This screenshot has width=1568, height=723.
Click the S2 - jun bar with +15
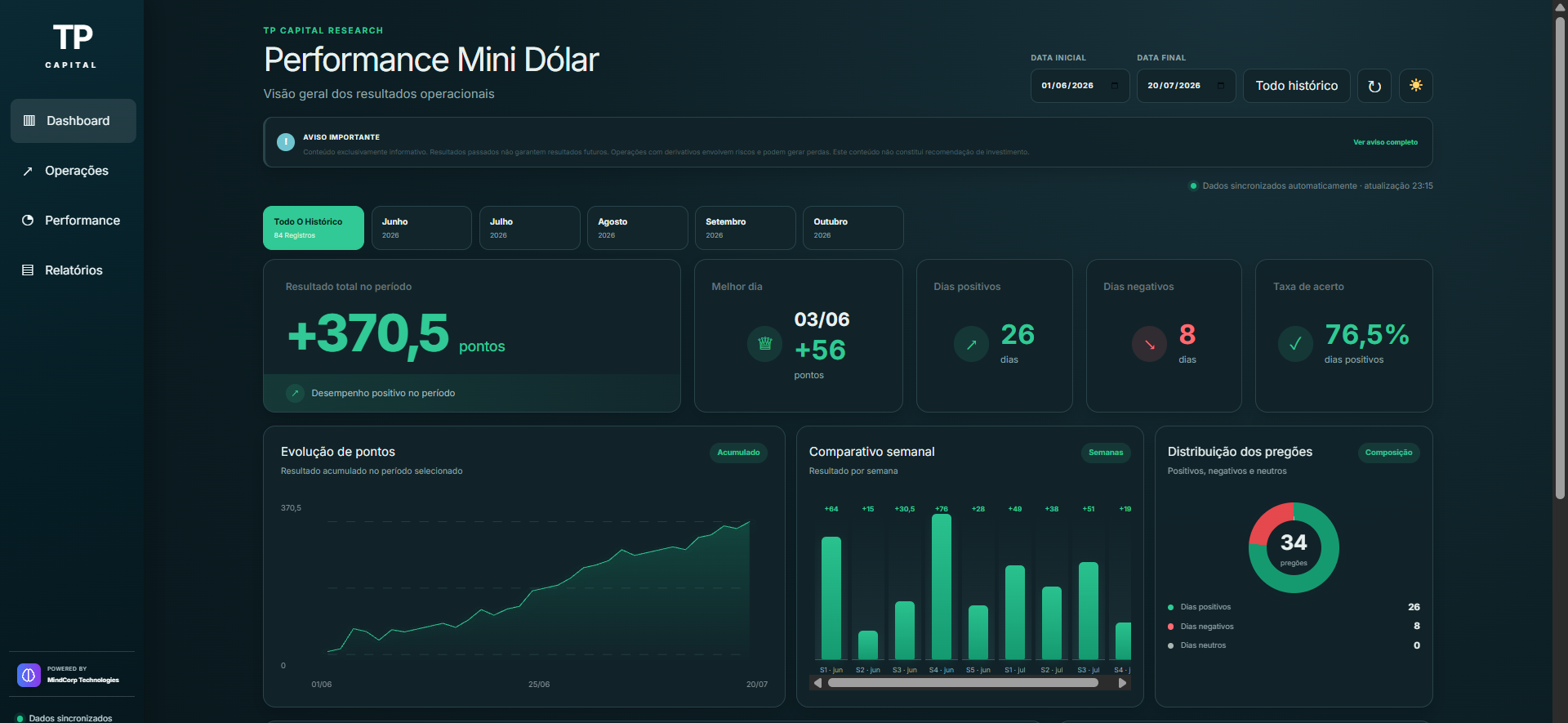(x=868, y=645)
